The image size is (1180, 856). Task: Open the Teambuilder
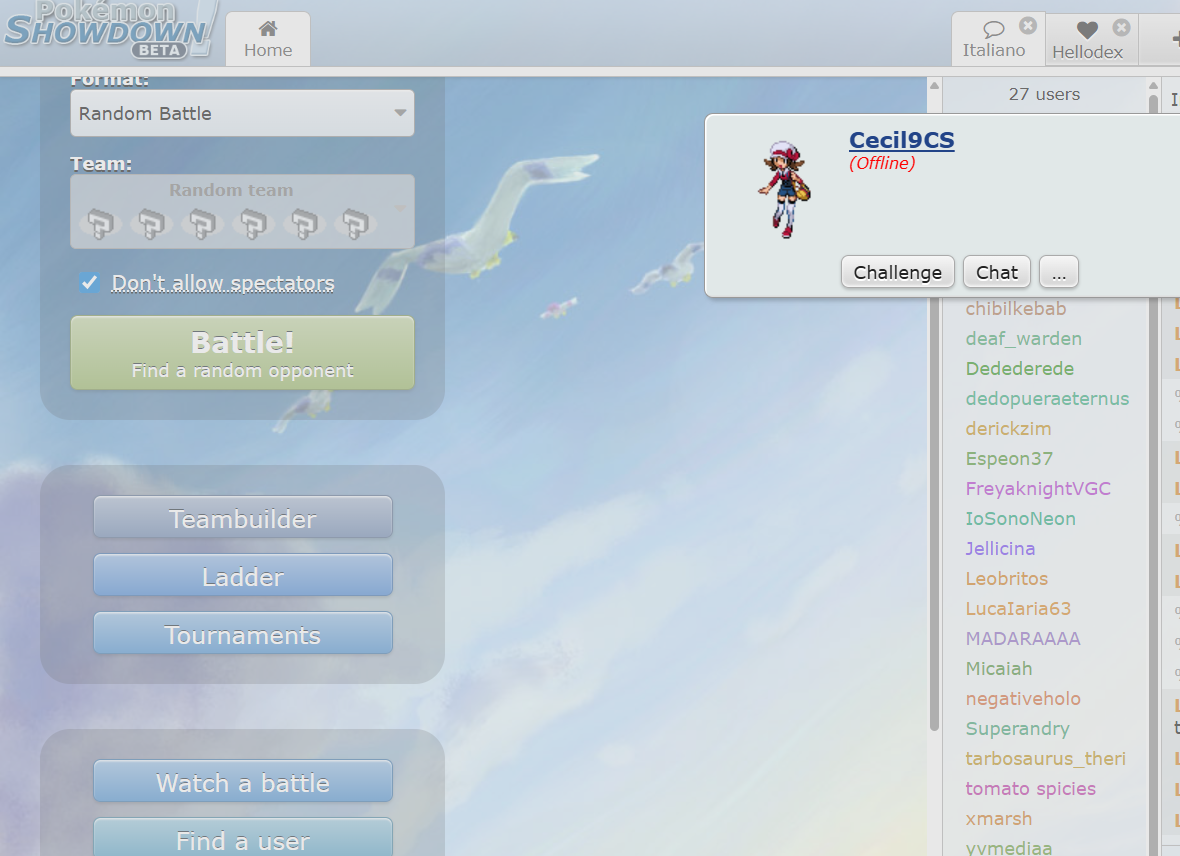(x=243, y=517)
